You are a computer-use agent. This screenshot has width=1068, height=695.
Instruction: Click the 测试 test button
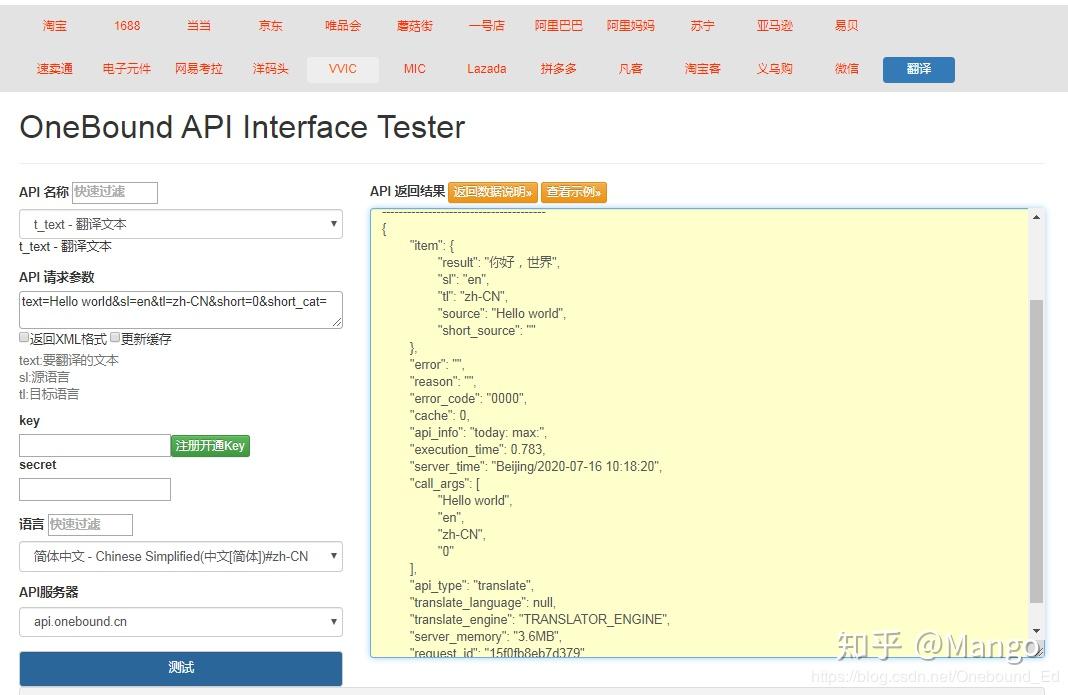click(180, 668)
